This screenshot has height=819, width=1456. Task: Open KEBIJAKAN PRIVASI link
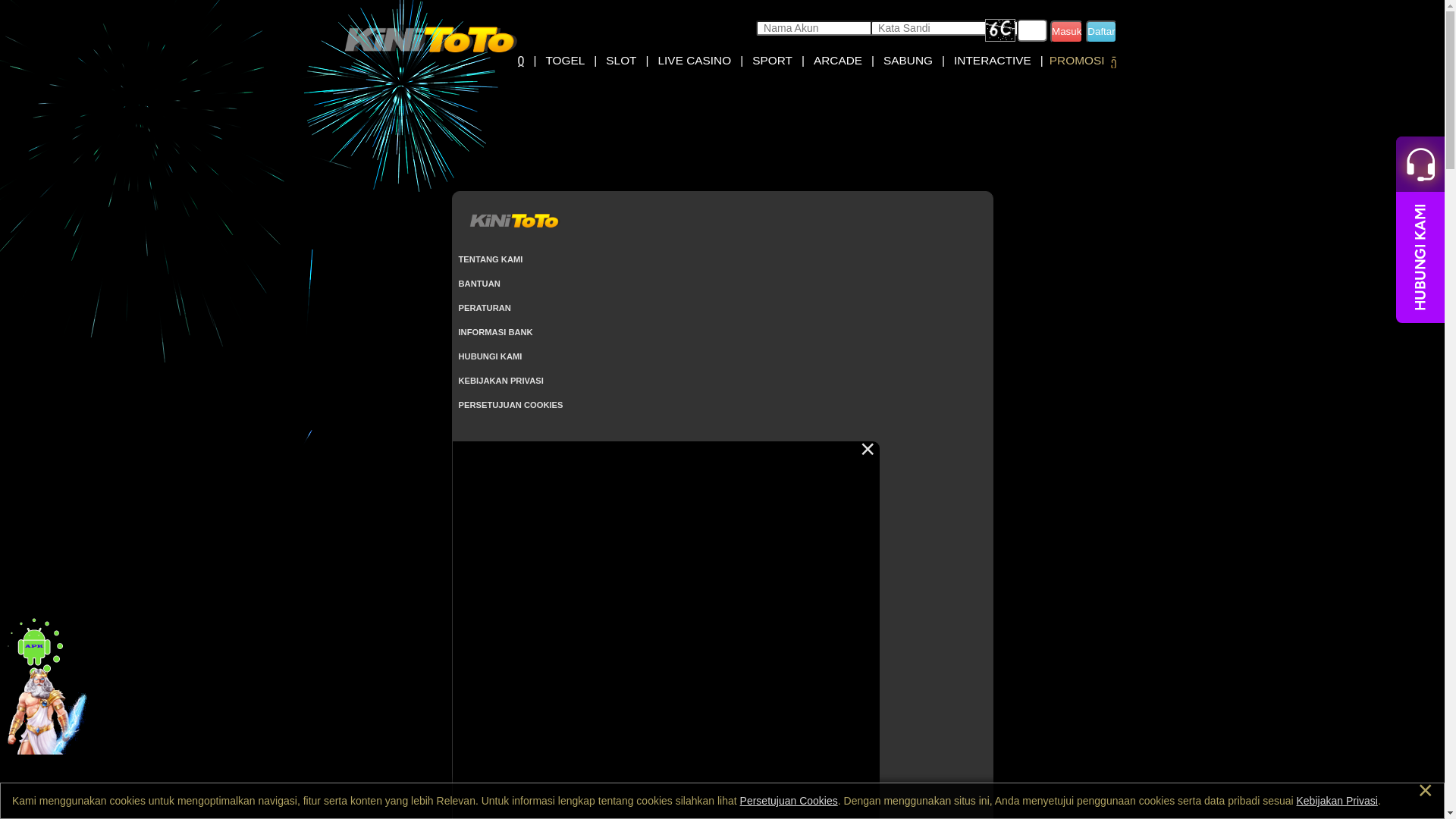(500, 381)
